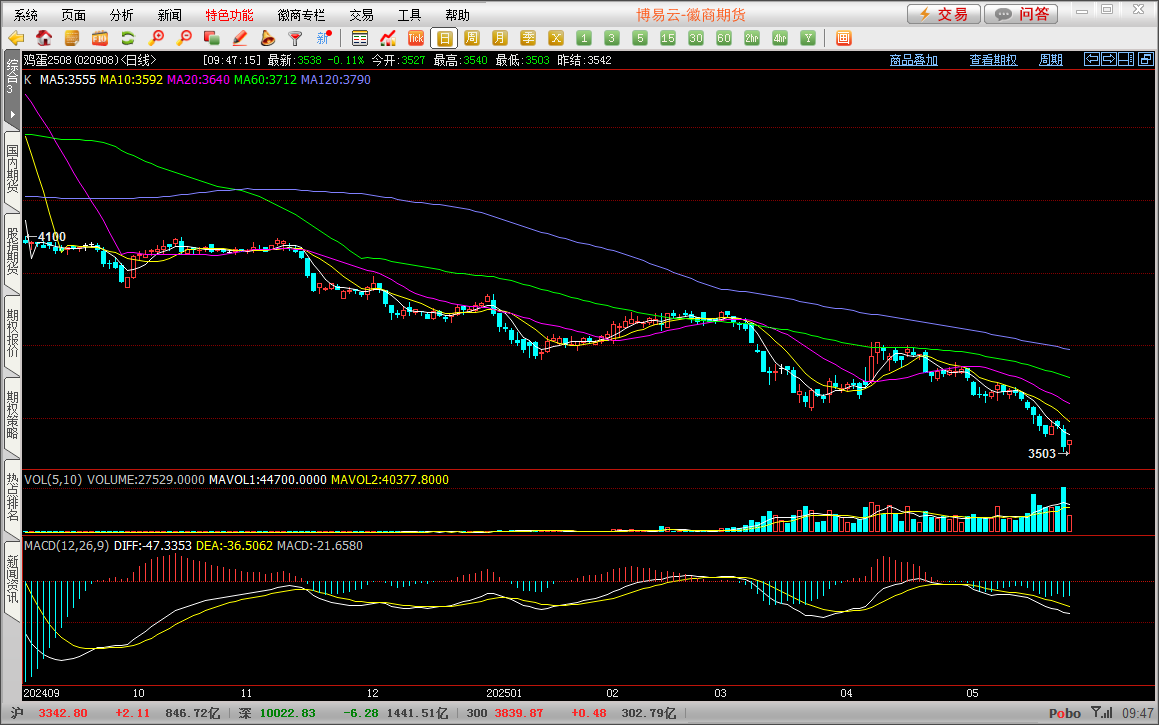Switch to the 2hr period
This screenshot has height=725, width=1159.
tap(752, 38)
